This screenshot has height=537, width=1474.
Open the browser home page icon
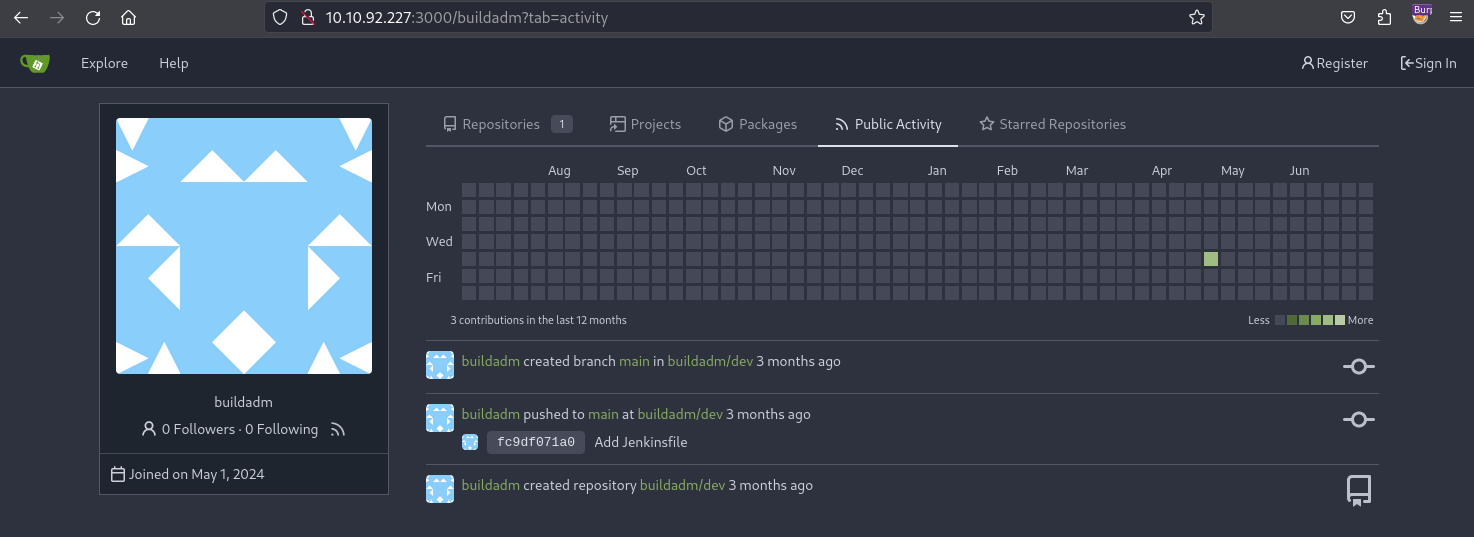128,17
